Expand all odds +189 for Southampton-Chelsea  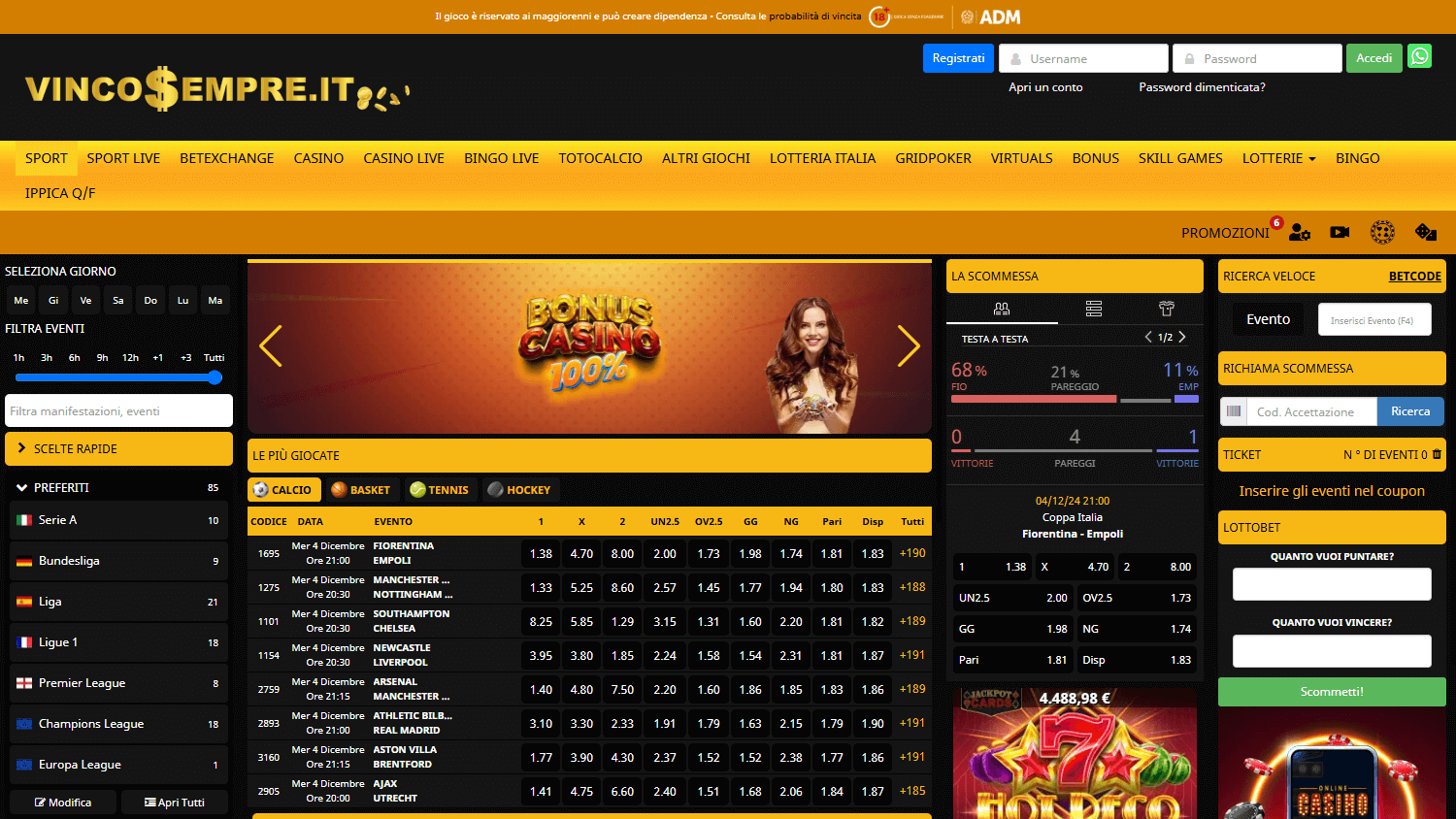click(x=912, y=621)
